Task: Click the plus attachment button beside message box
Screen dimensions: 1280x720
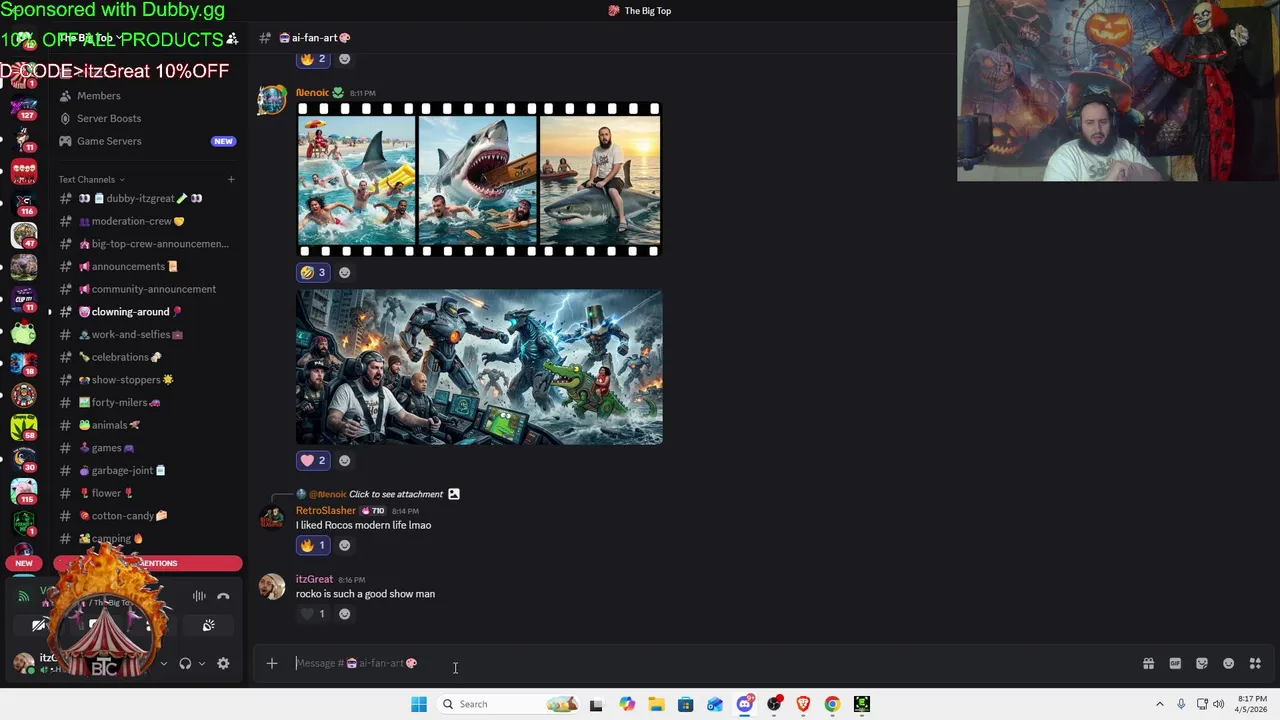Action: point(271,663)
